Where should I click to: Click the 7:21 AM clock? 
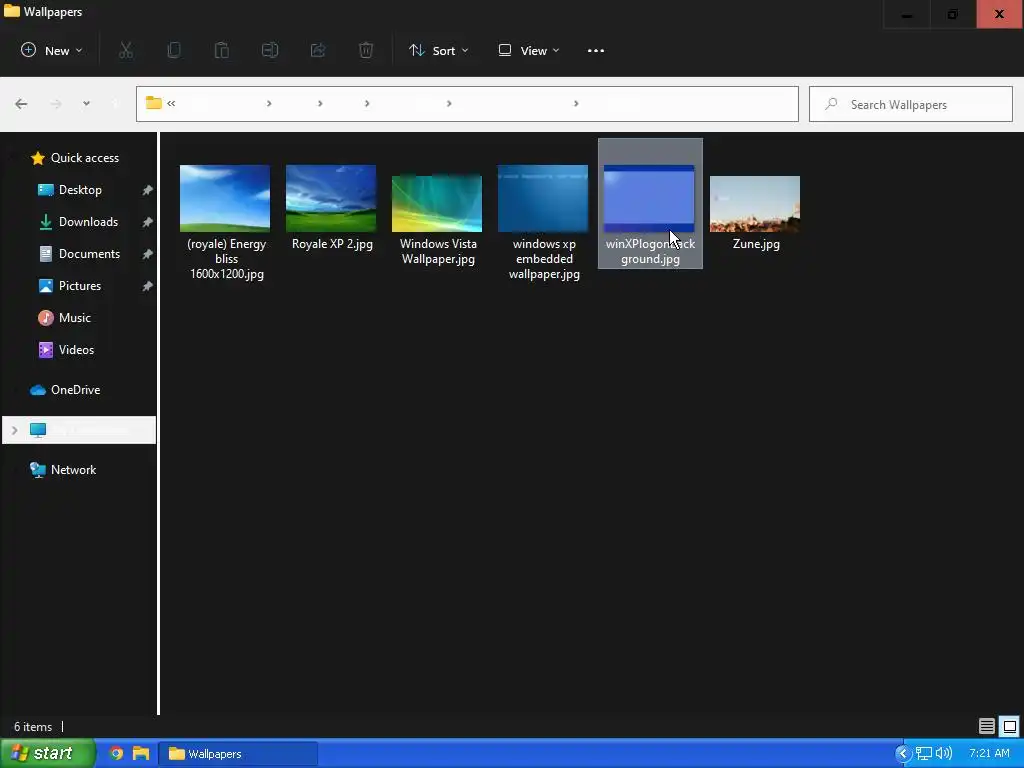pos(989,754)
